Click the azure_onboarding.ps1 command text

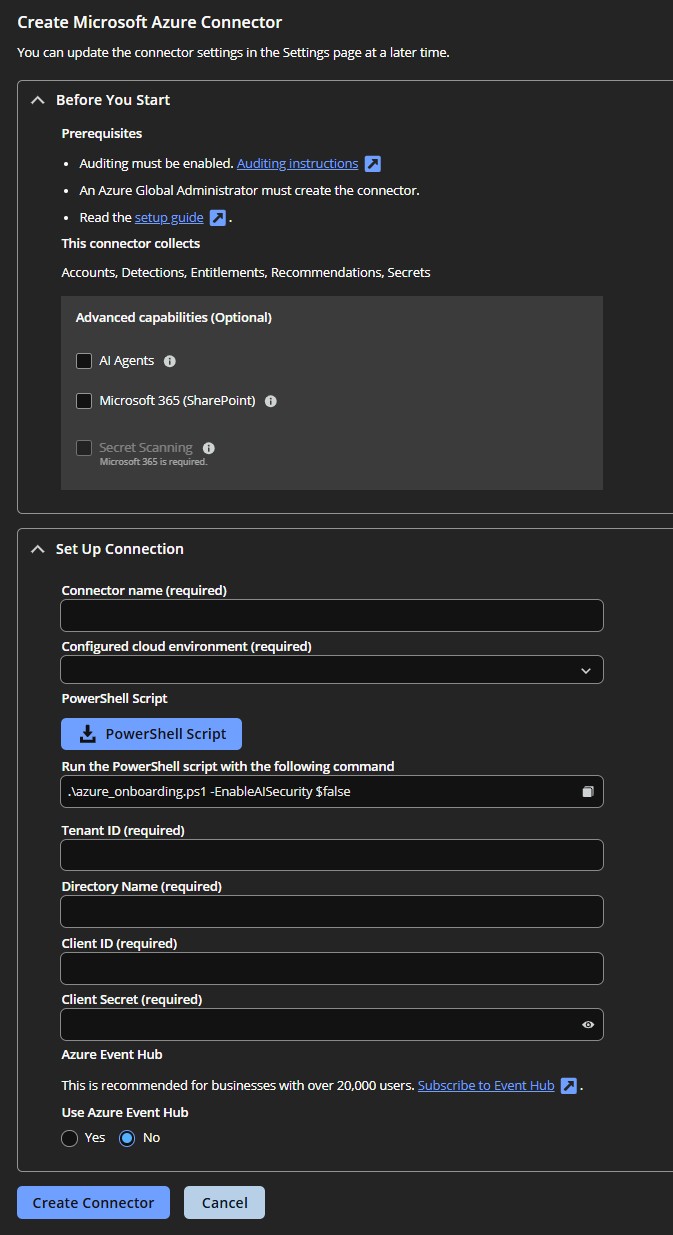click(x=208, y=791)
